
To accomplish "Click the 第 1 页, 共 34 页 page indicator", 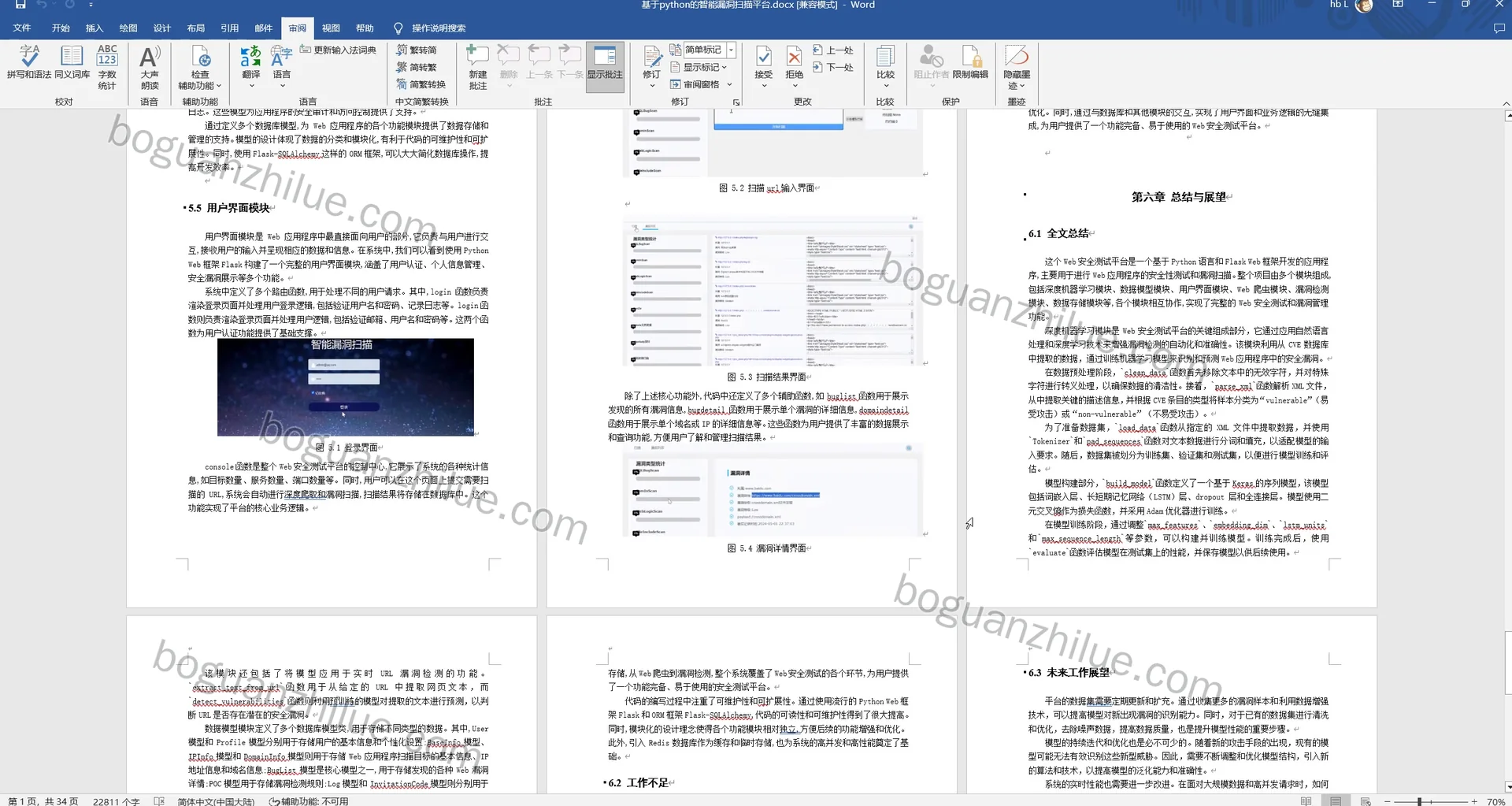I will (x=43, y=800).
